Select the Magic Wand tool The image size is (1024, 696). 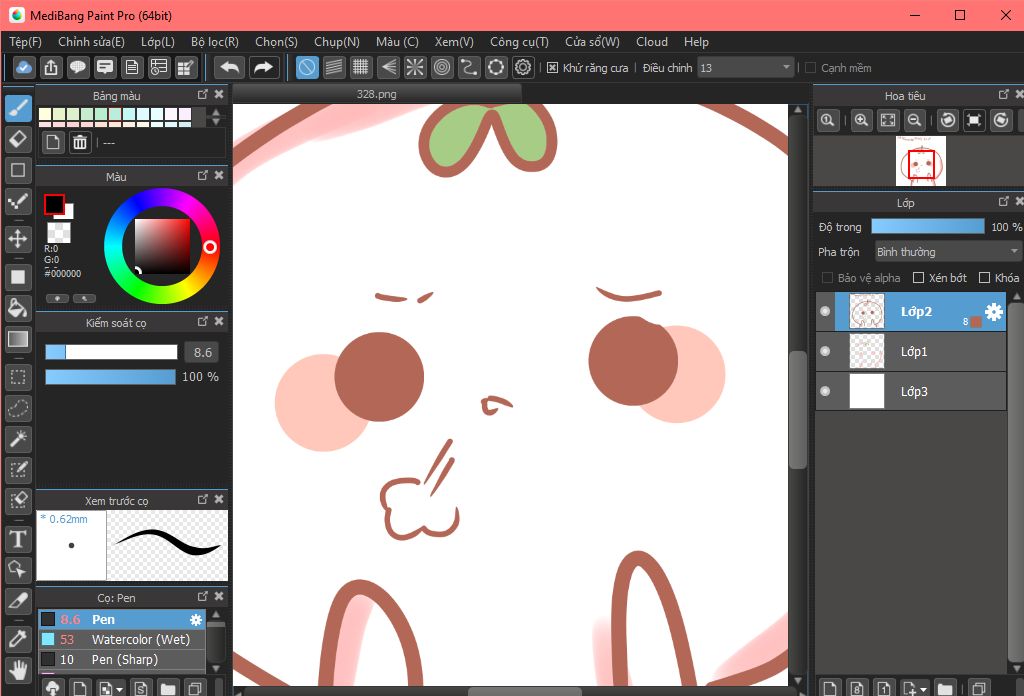(18, 439)
